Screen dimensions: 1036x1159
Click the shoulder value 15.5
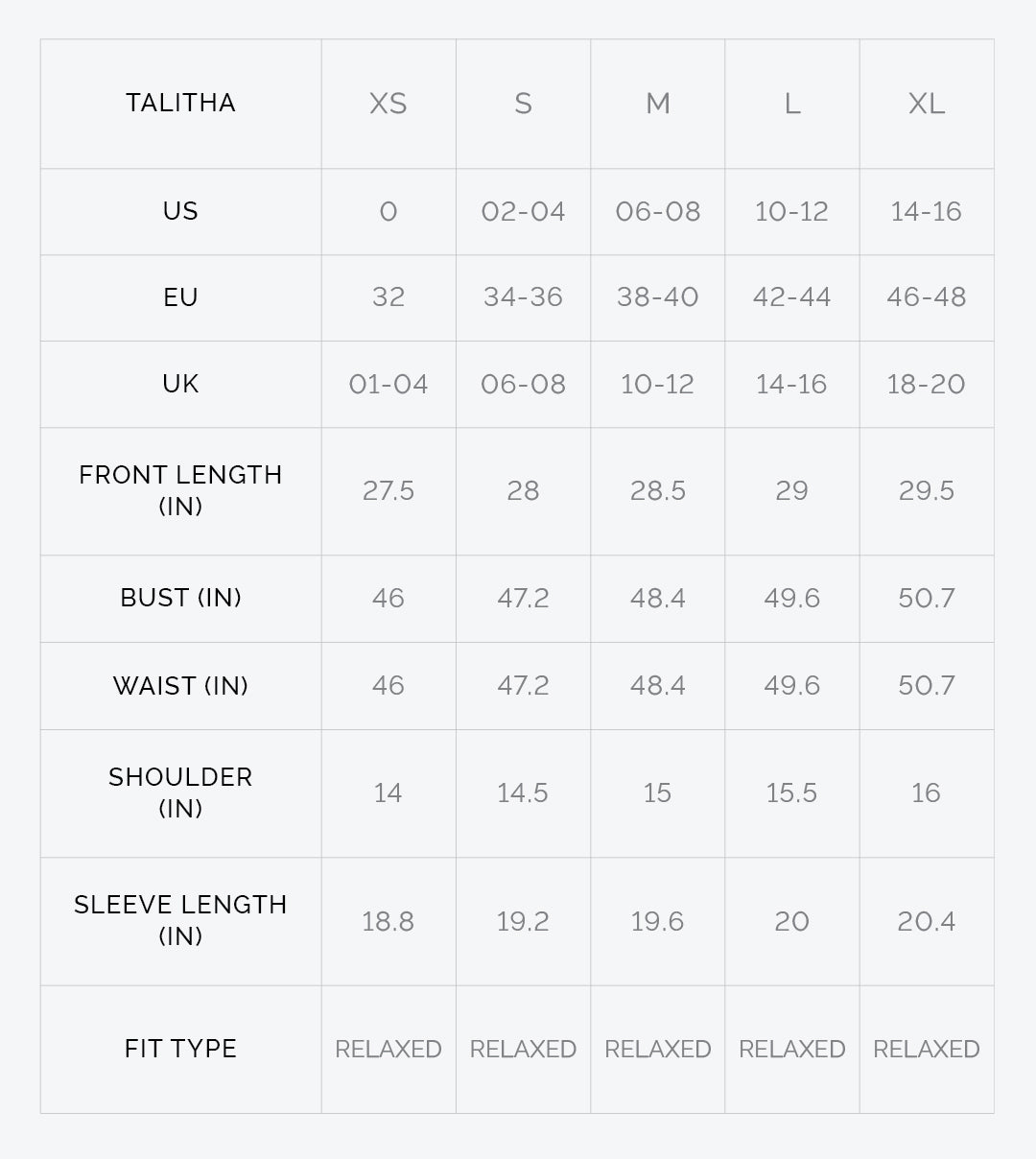[x=792, y=793]
